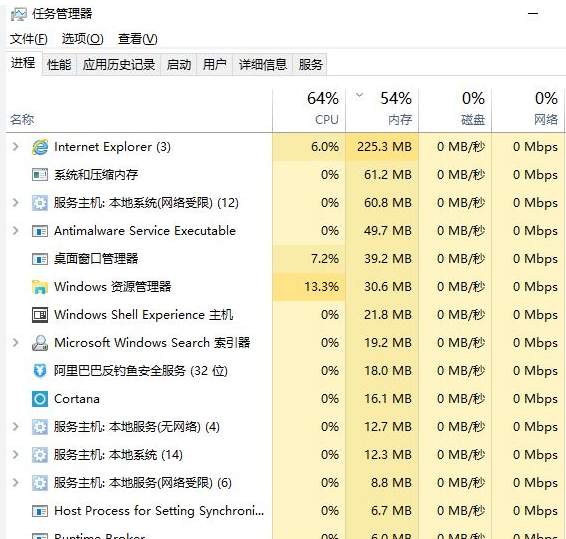566x539 pixels.
Task: Click the Antimalware Service Executable icon
Action: click(40, 231)
